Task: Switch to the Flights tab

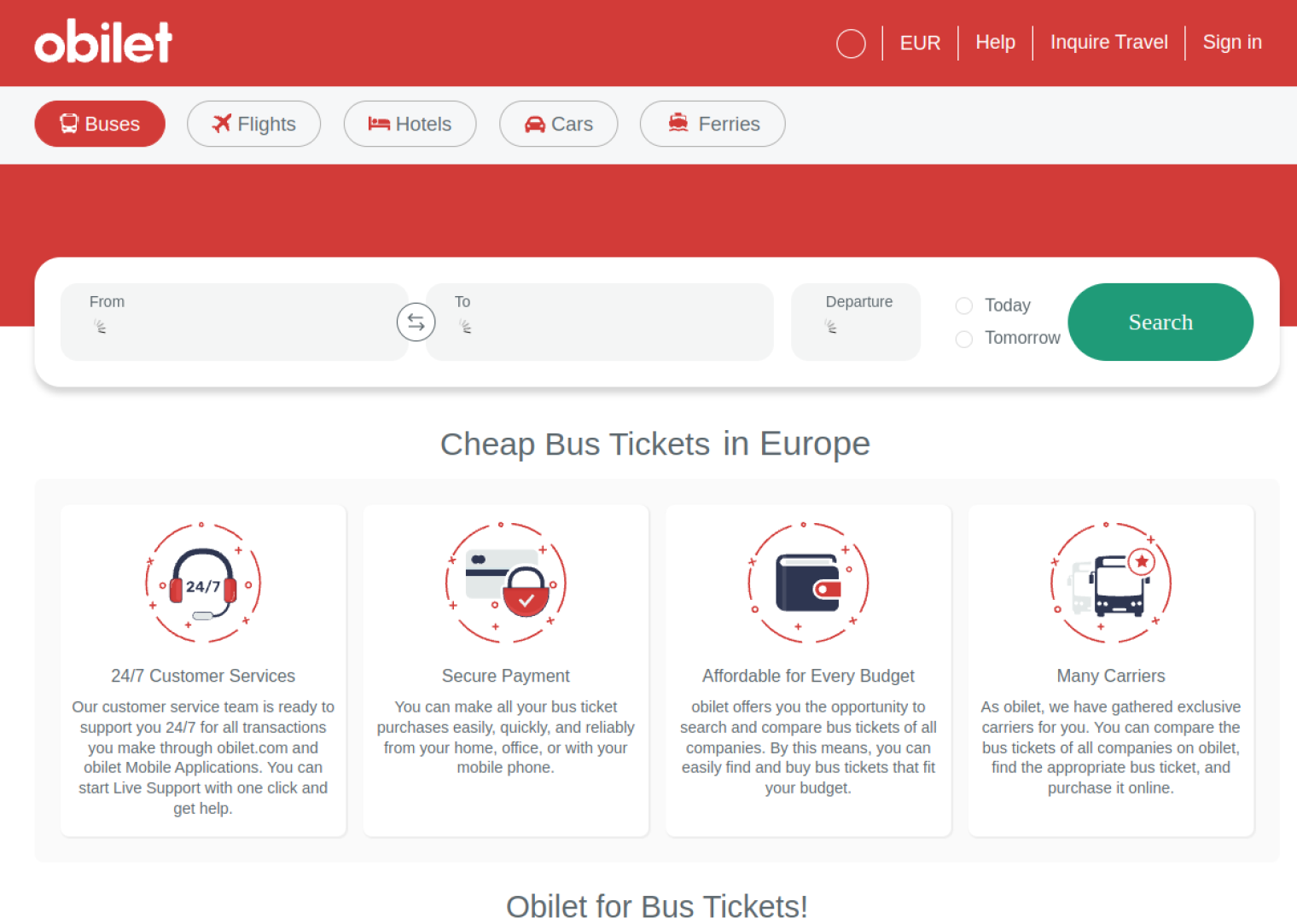Action: point(254,124)
